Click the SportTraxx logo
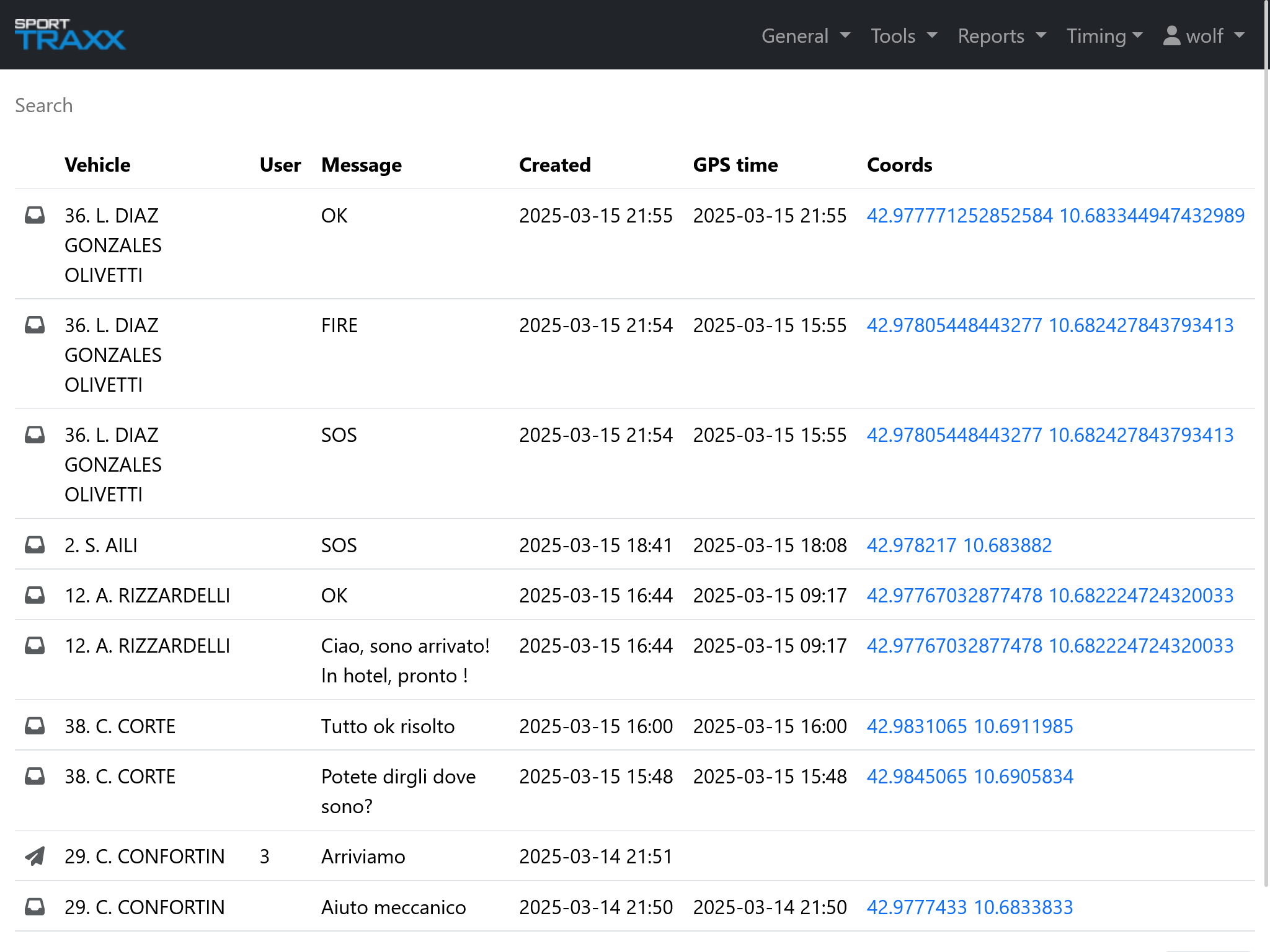Image resolution: width=1270 pixels, height=952 pixels. [x=70, y=34]
